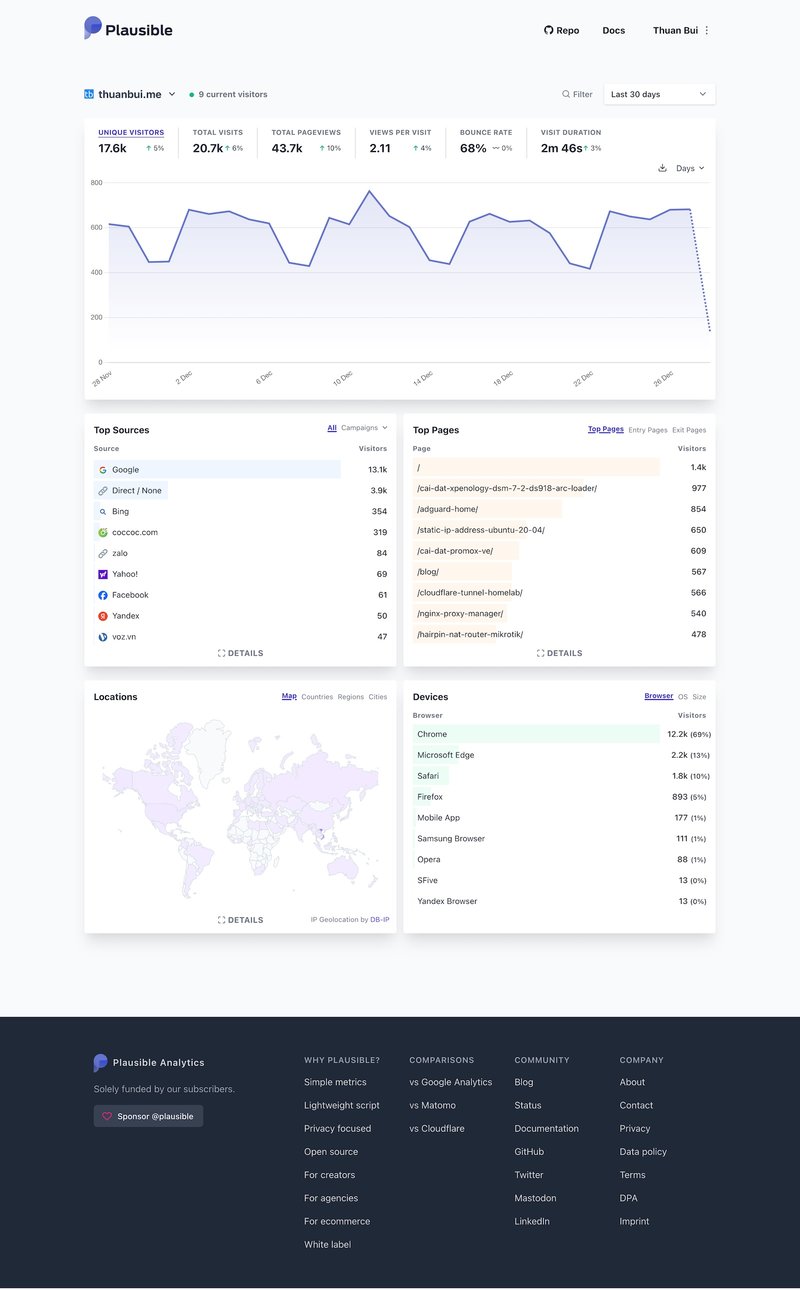Screen dimensions: 800x1290
Task: Open the thuanbui.me site switcher
Action: pyautogui.click(x=130, y=94)
